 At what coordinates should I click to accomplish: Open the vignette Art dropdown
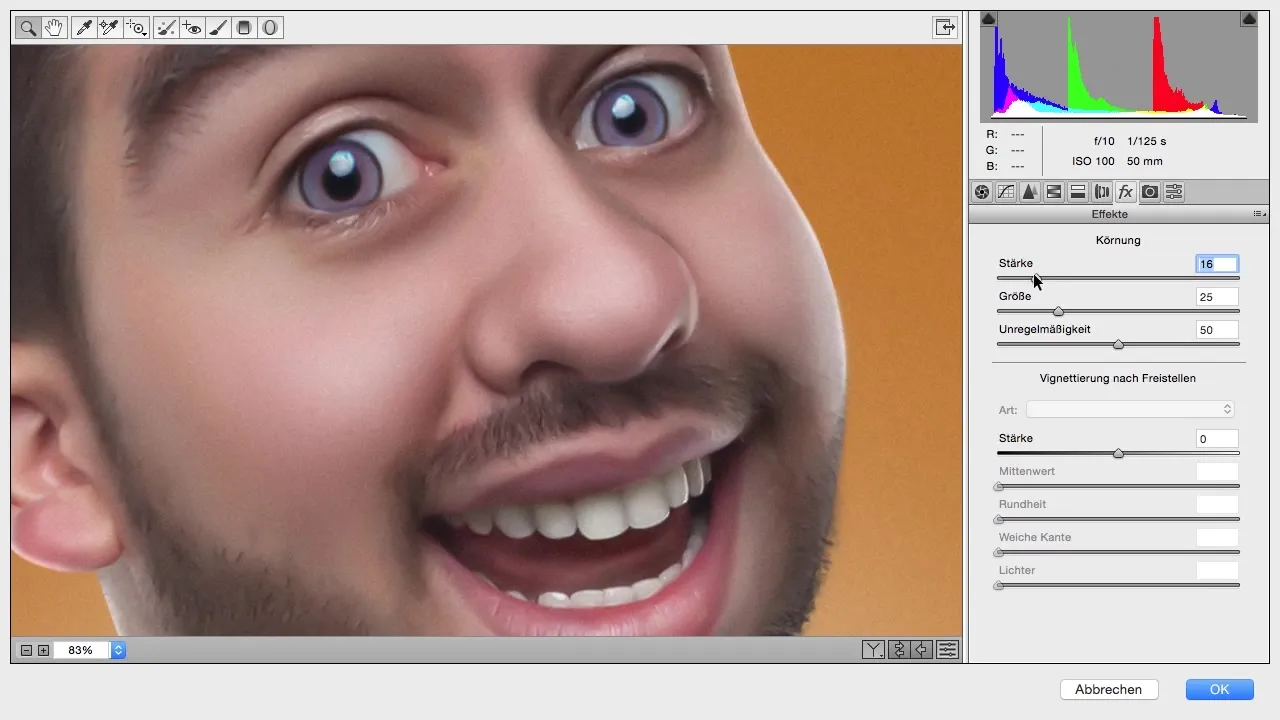pyautogui.click(x=1130, y=409)
